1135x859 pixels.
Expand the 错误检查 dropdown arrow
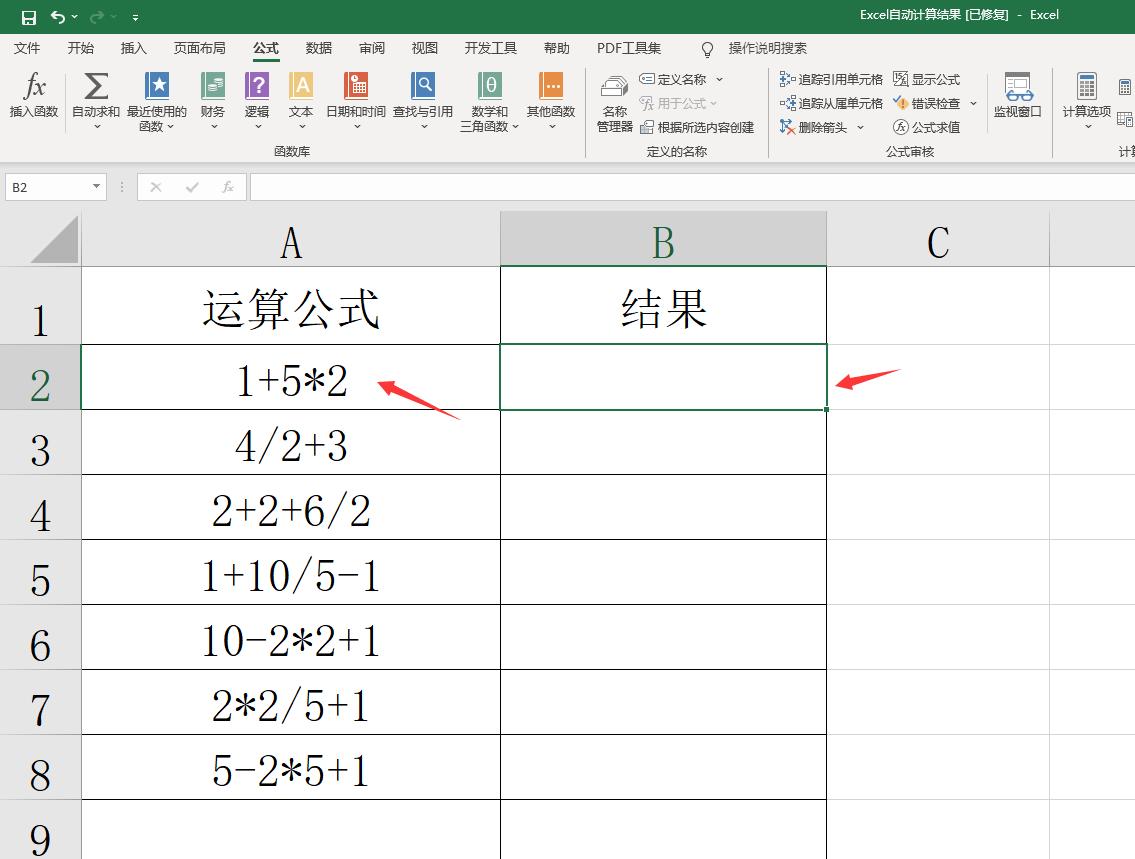tap(974, 103)
